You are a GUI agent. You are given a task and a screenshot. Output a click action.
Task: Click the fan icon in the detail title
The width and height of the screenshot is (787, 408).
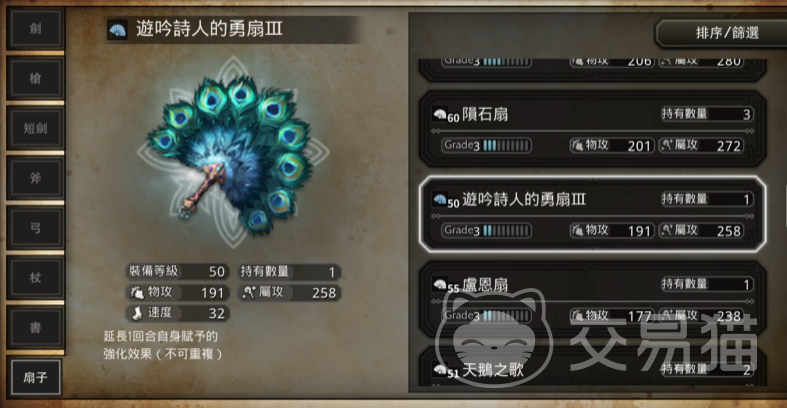click(x=117, y=30)
